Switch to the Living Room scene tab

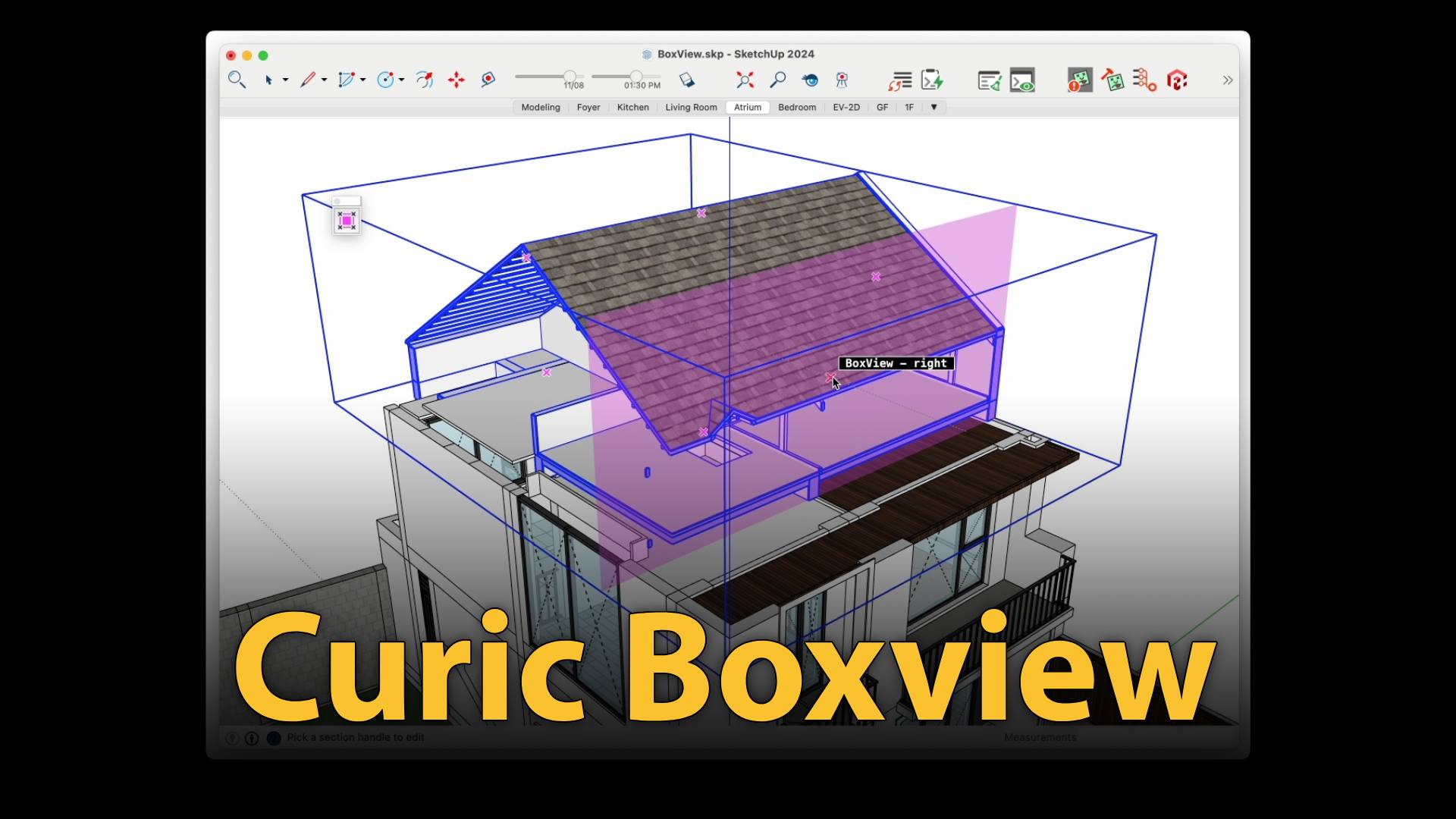coord(691,107)
